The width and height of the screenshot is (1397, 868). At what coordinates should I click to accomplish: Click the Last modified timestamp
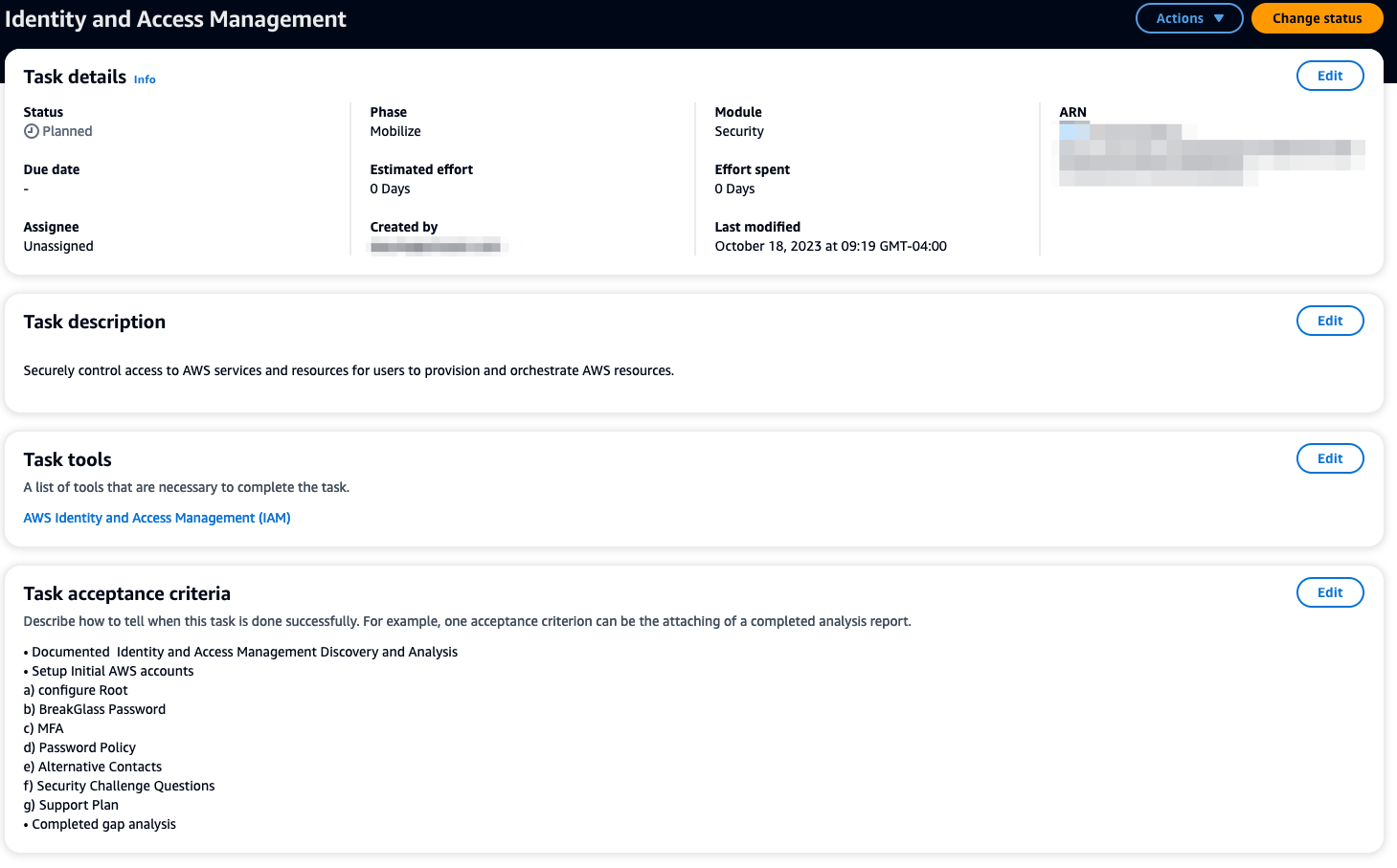click(x=831, y=246)
